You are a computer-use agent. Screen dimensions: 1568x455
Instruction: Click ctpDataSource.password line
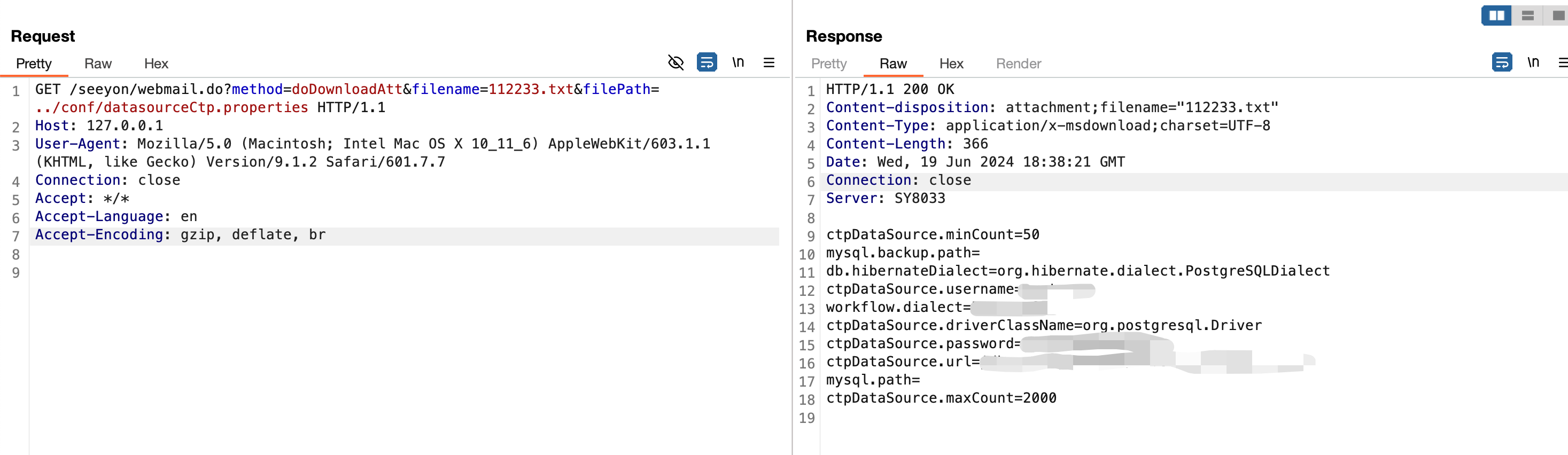pyautogui.click(x=999, y=344)
